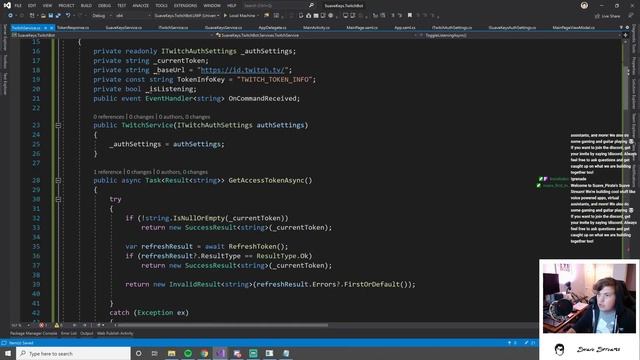Open the editor zoom level dropdown
Image resolution: width=640 pixels, height=360 pixels.
point(20,325)
